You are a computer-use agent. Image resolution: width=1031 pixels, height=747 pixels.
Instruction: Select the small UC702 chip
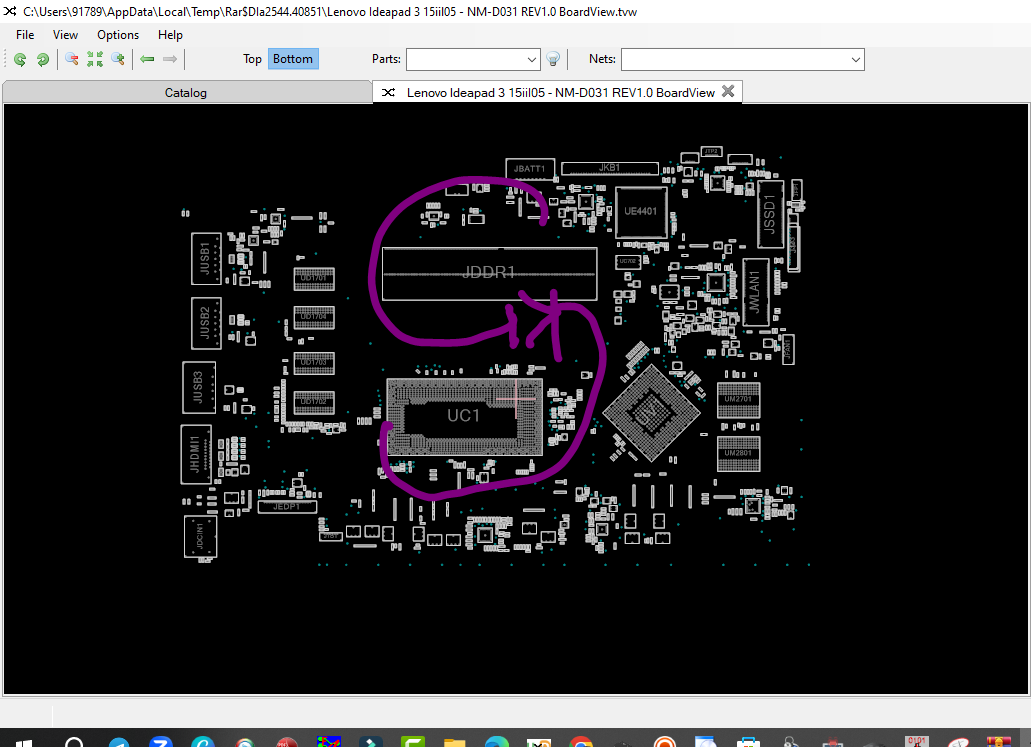[x=628, y=261]
